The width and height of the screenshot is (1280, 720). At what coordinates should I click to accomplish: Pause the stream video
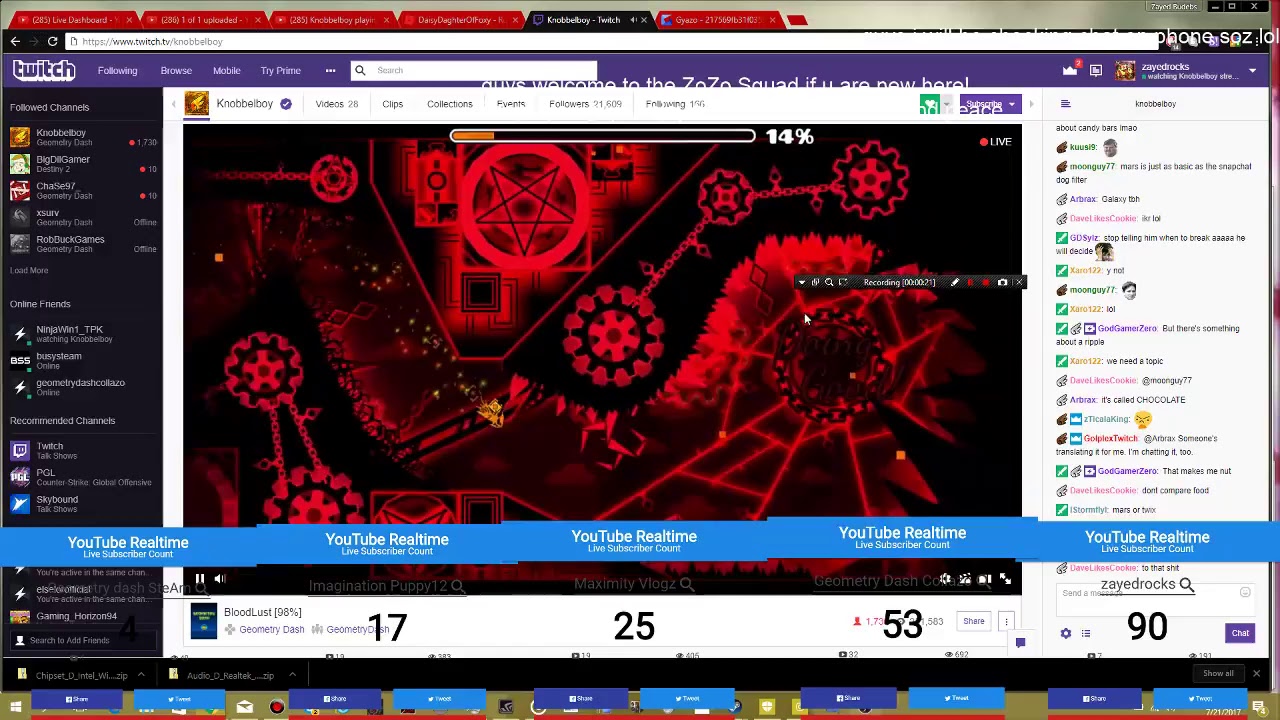tap(199, 578)
